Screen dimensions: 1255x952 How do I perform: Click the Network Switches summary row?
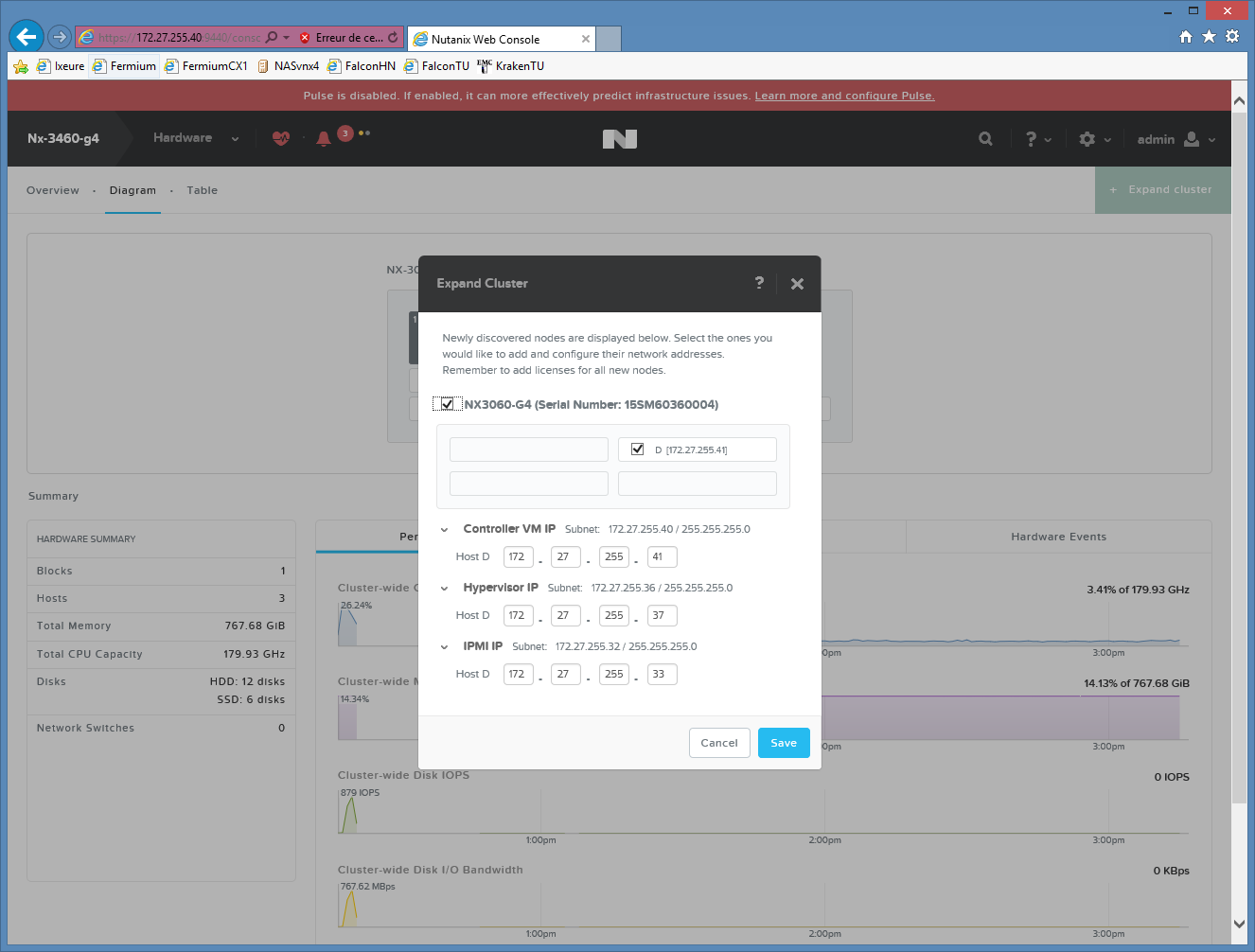tap(161, 729)
